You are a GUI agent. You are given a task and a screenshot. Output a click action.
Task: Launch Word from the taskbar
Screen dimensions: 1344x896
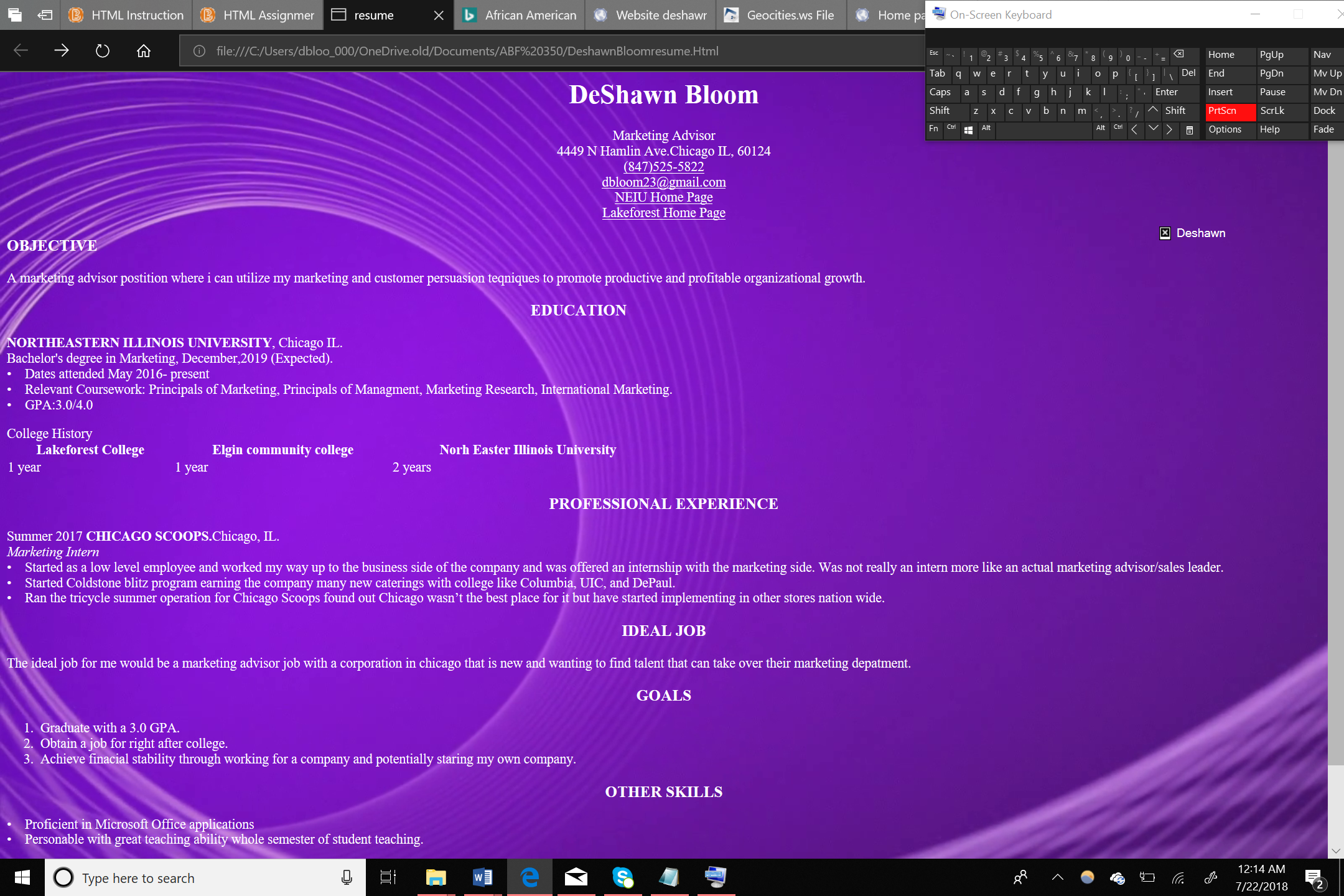coord(482,877)
